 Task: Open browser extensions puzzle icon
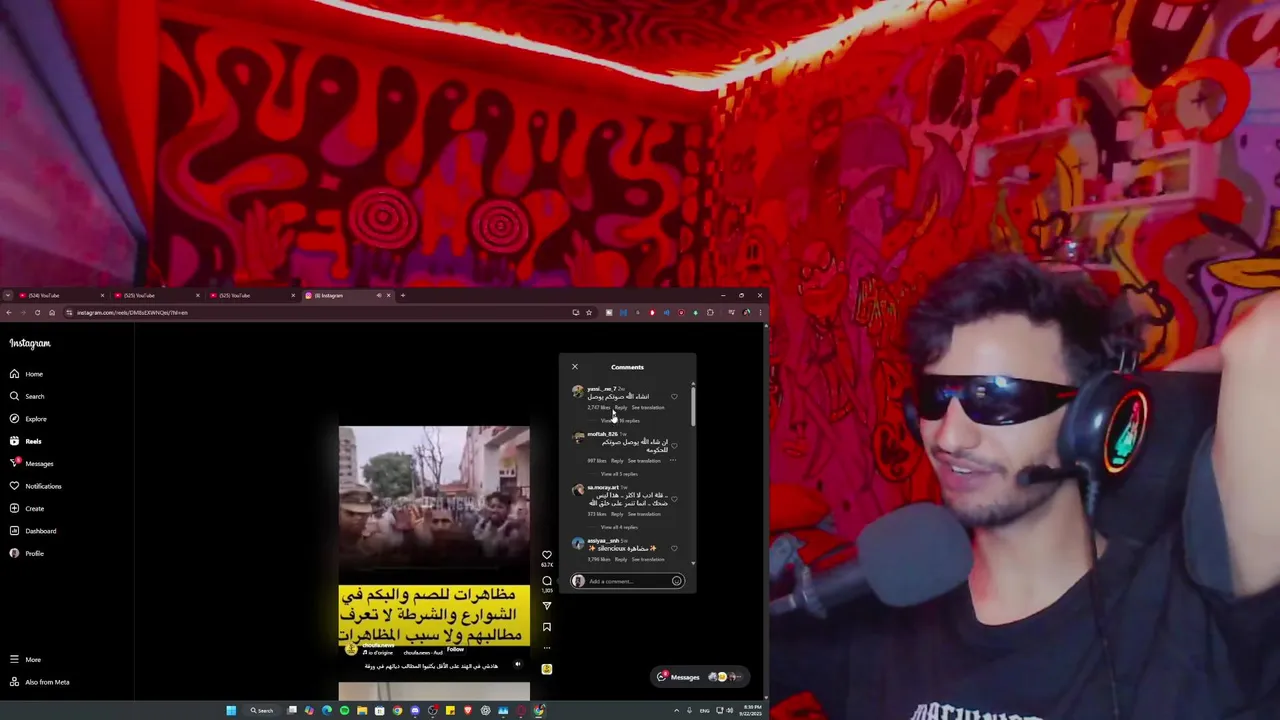pos(711,313)
